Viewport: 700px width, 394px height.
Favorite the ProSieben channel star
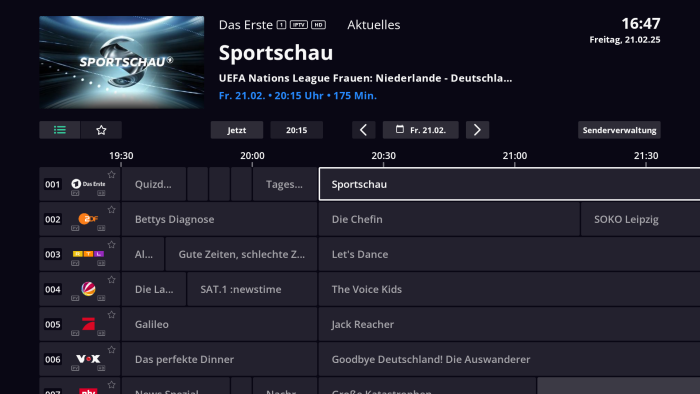[112, 315]
